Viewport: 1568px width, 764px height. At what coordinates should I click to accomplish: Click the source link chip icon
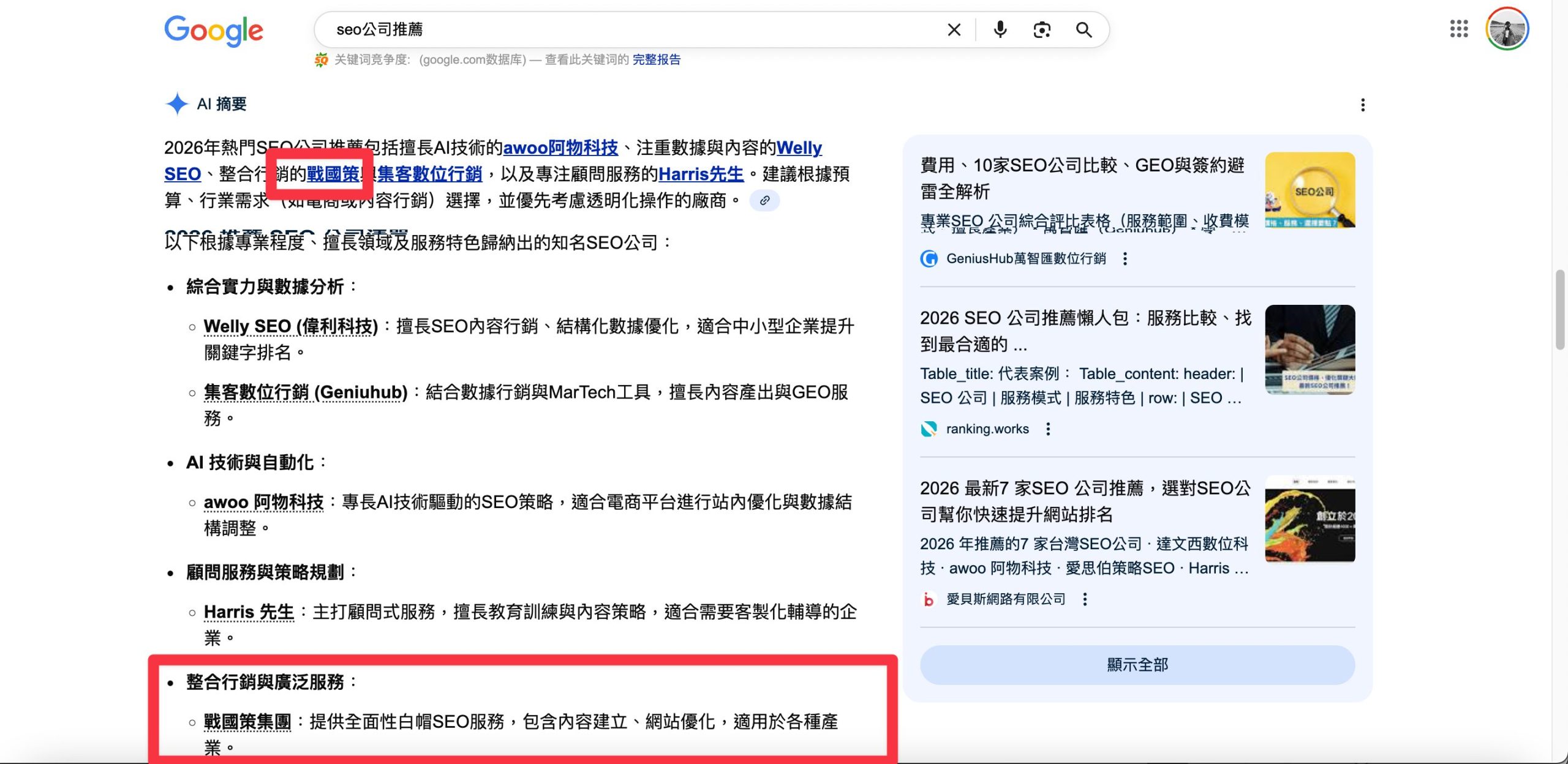[764, 200]
